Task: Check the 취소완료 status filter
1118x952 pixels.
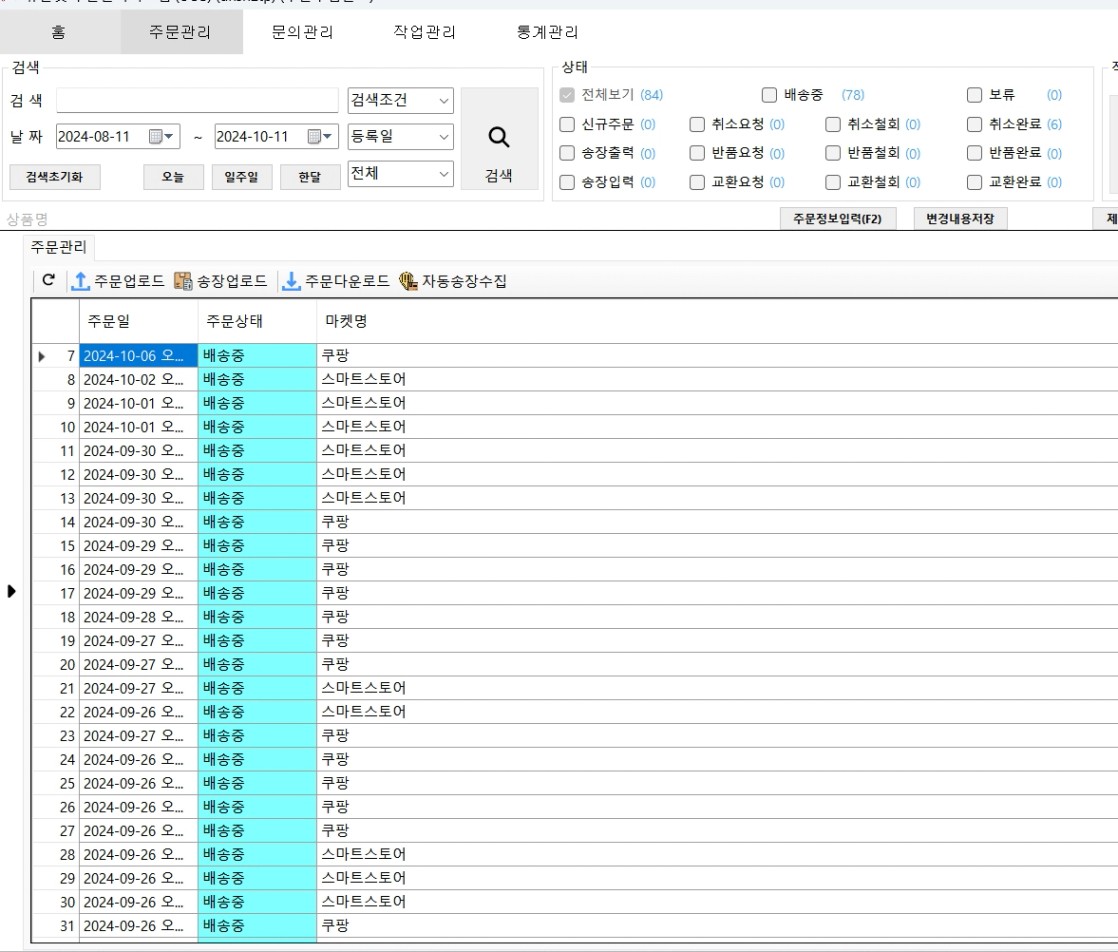Action: coord(974,125)
